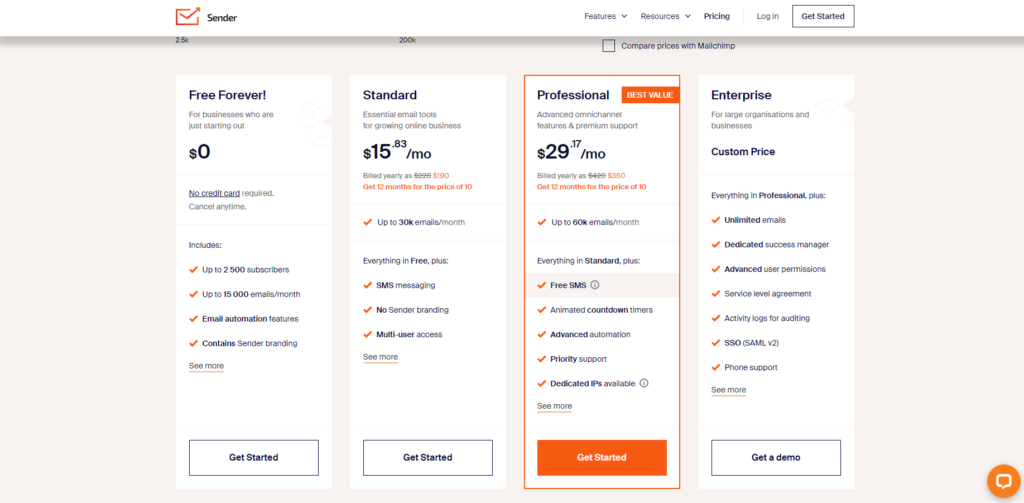The height and width of the screenshot is (503, 1024).
Task: Open the orange chat support bubble
Action: (x=1003, y=481)
